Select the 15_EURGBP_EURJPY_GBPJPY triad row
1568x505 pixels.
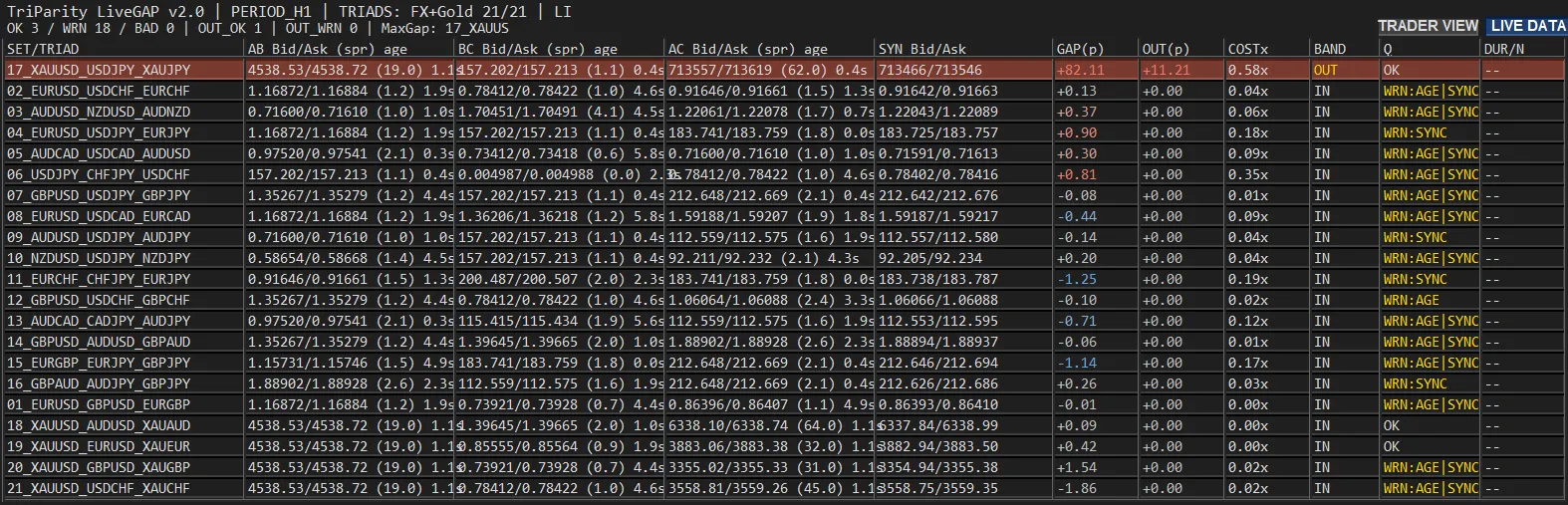click(x=784, y=363)
